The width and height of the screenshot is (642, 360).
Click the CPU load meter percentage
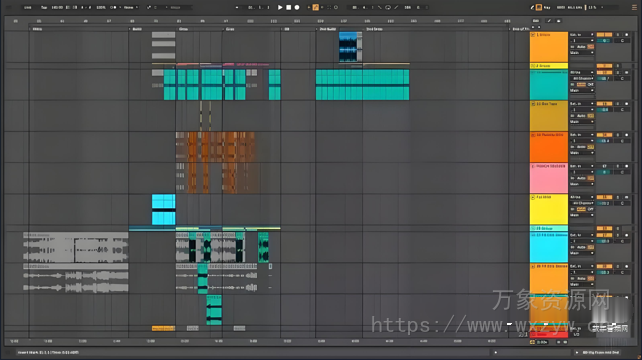pyautogui.click(x=592, y=7)
